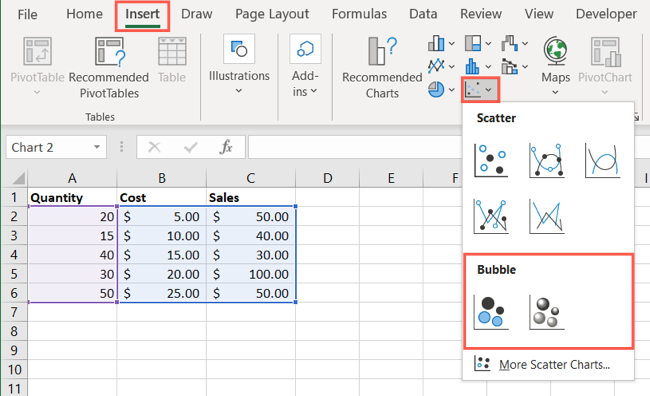Choose Scatter with Smooth Lines
The image size is (650, 396).
coord(602,160)
